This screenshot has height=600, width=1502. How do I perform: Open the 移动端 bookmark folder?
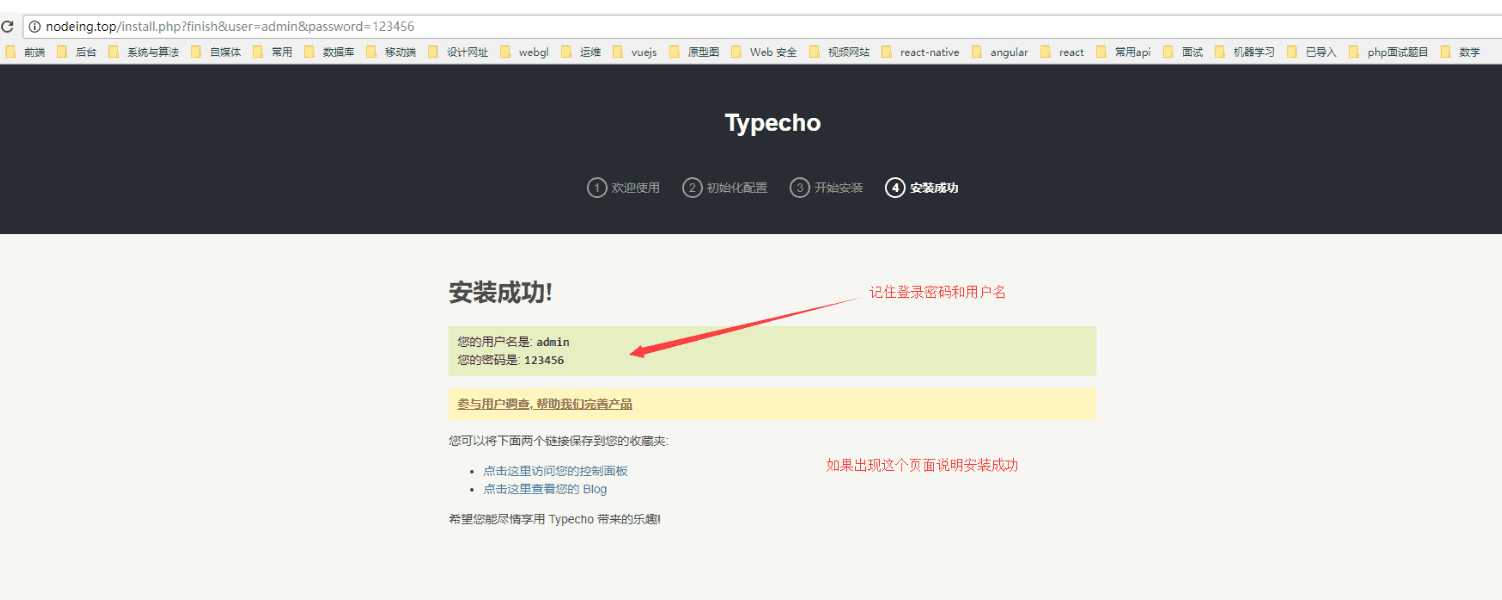click(x=391, y=52)
